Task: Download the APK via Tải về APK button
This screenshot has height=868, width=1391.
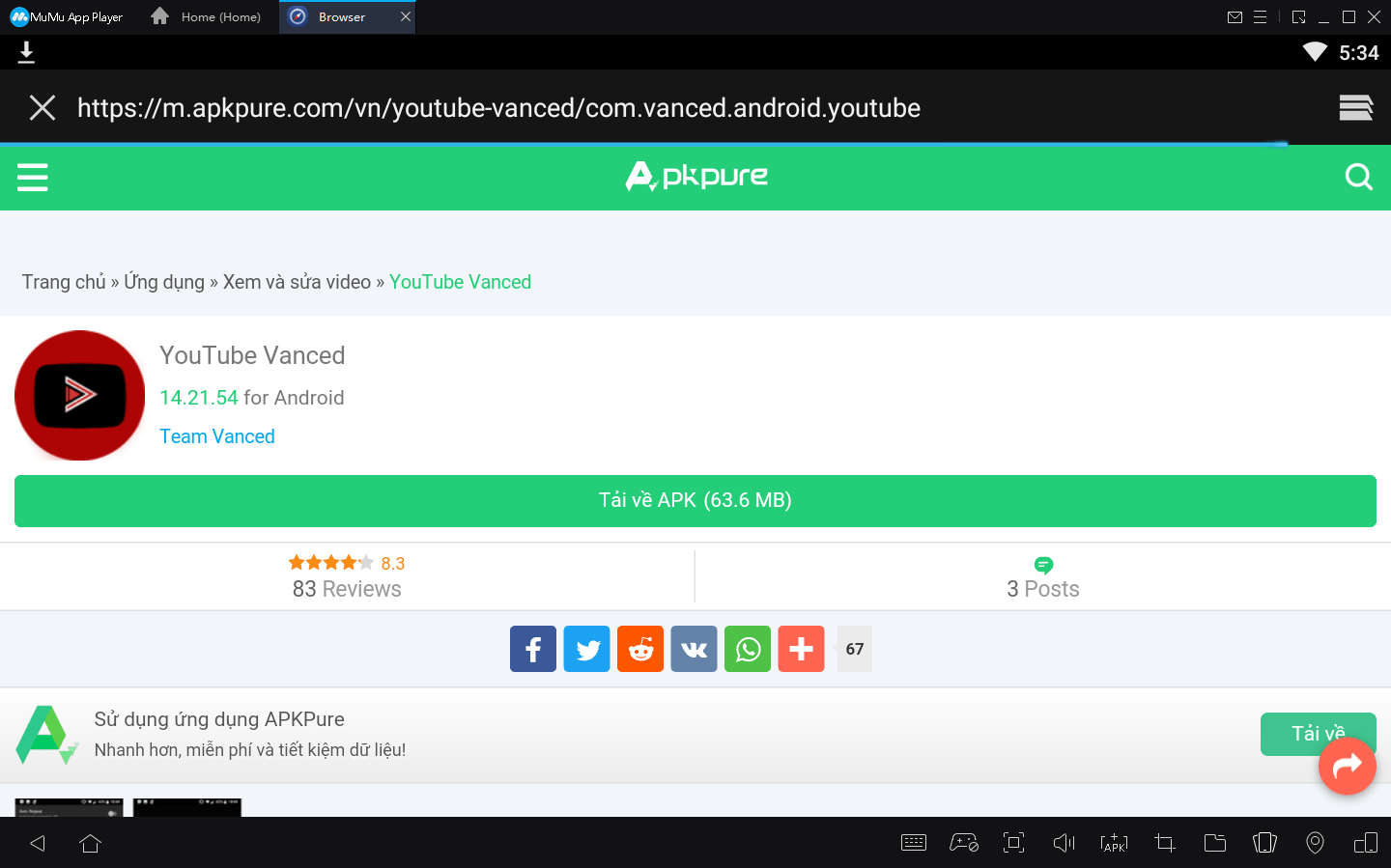Action: click(695, 500)
